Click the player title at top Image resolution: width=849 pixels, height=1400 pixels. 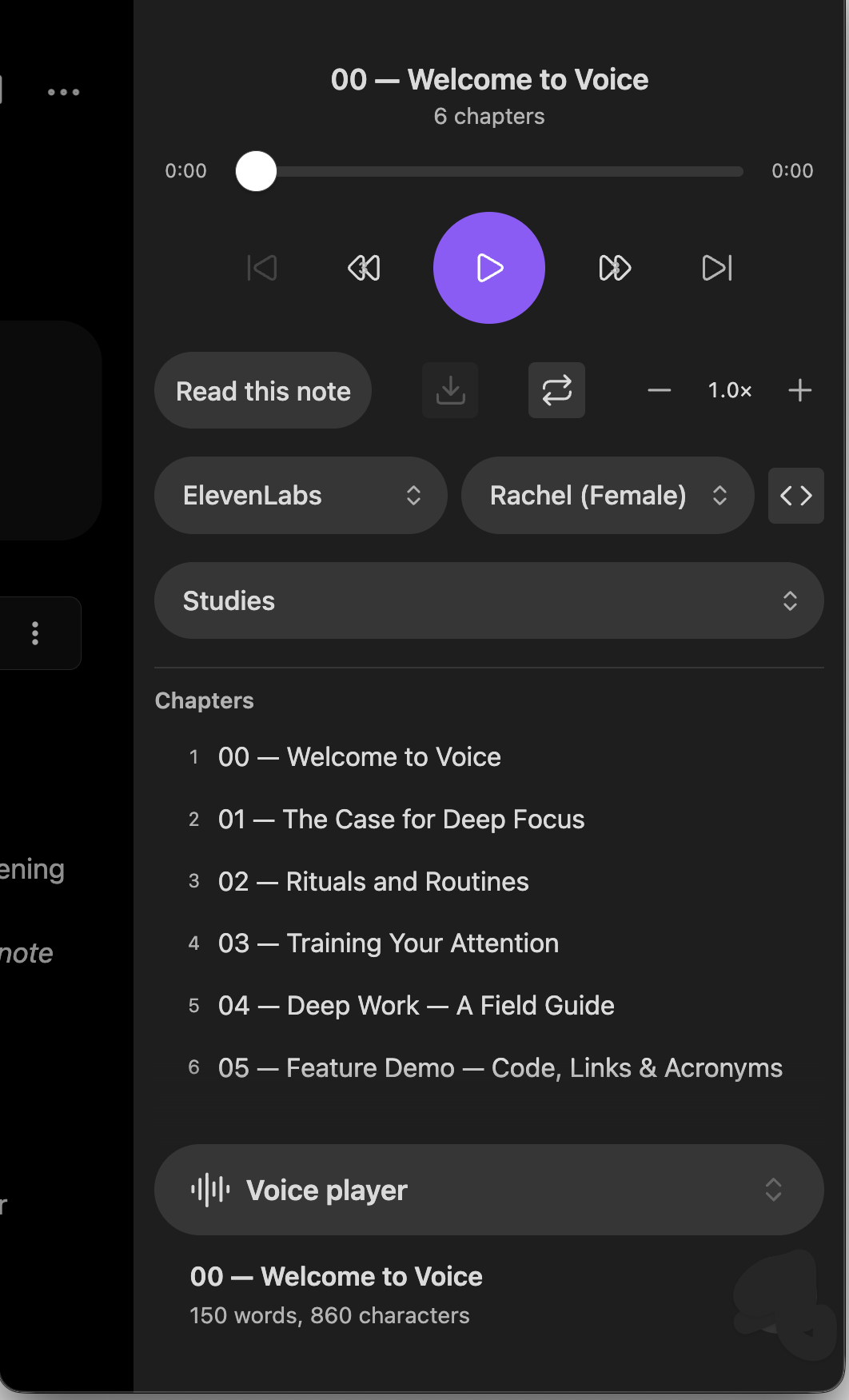(x=489, y=80)
